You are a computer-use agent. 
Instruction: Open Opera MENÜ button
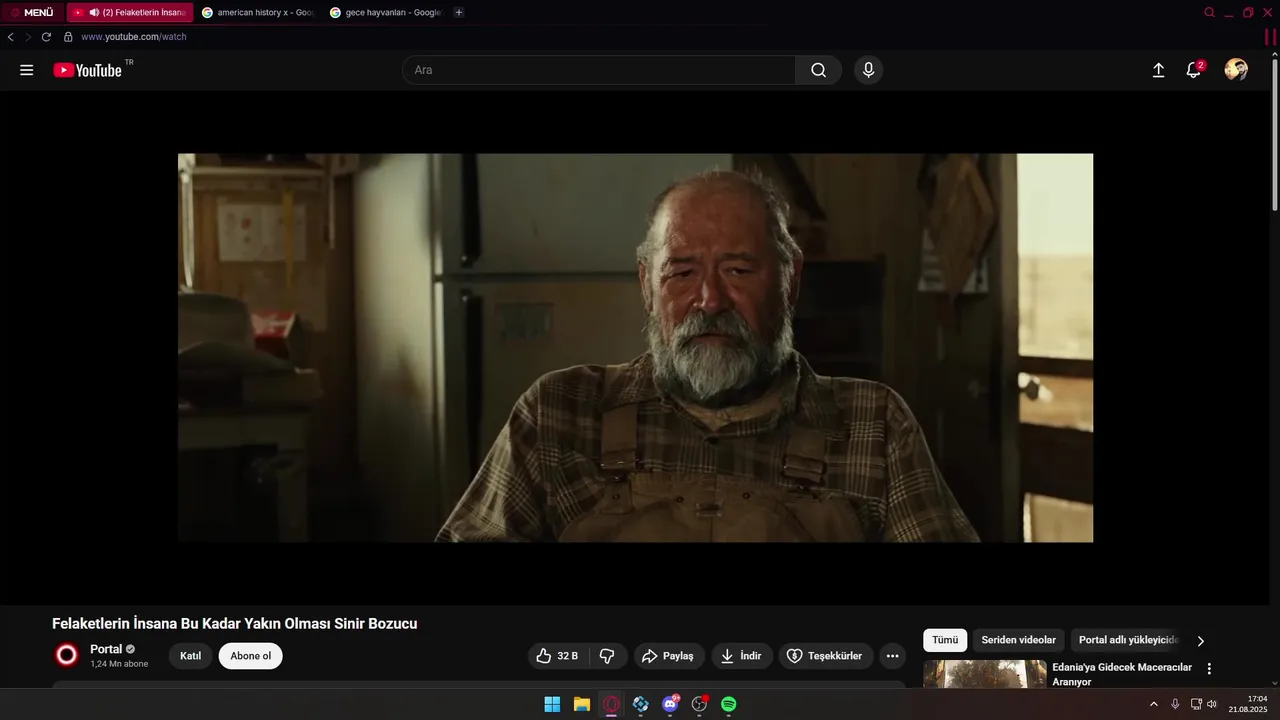pyautogui.click(x=32, y=12)
